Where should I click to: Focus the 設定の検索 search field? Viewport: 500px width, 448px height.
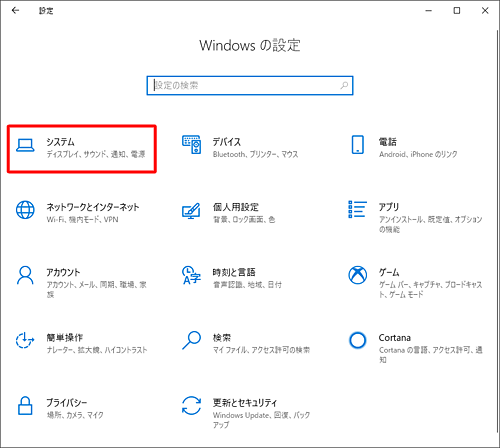pos(250,86)
